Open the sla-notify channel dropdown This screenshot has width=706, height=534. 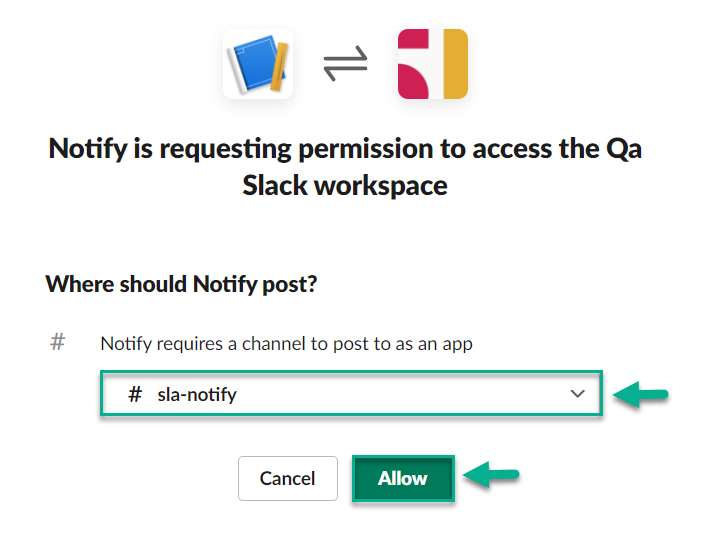pyautogui.click(x=350, y=394)
